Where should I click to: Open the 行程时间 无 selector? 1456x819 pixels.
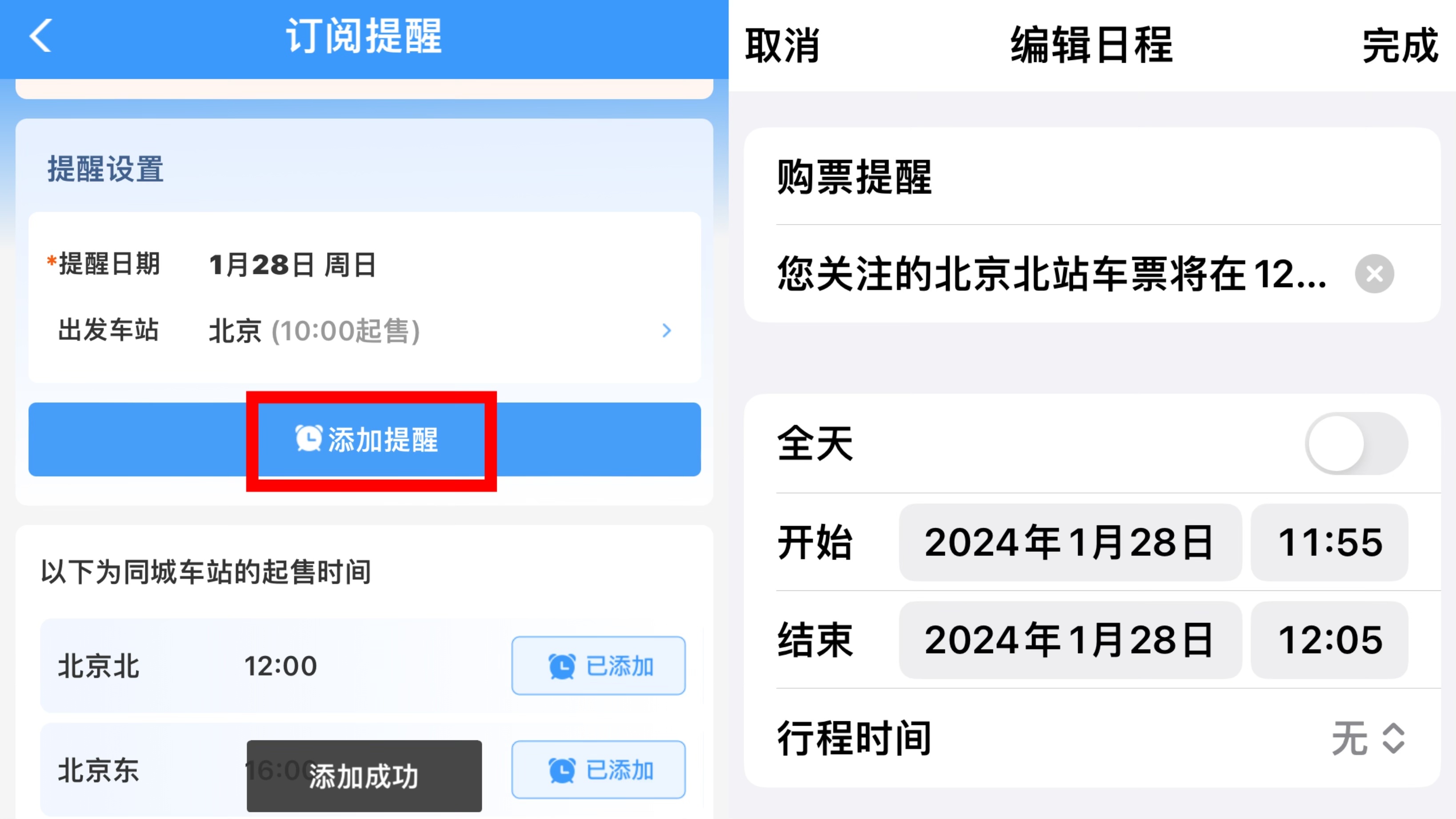1368,738
